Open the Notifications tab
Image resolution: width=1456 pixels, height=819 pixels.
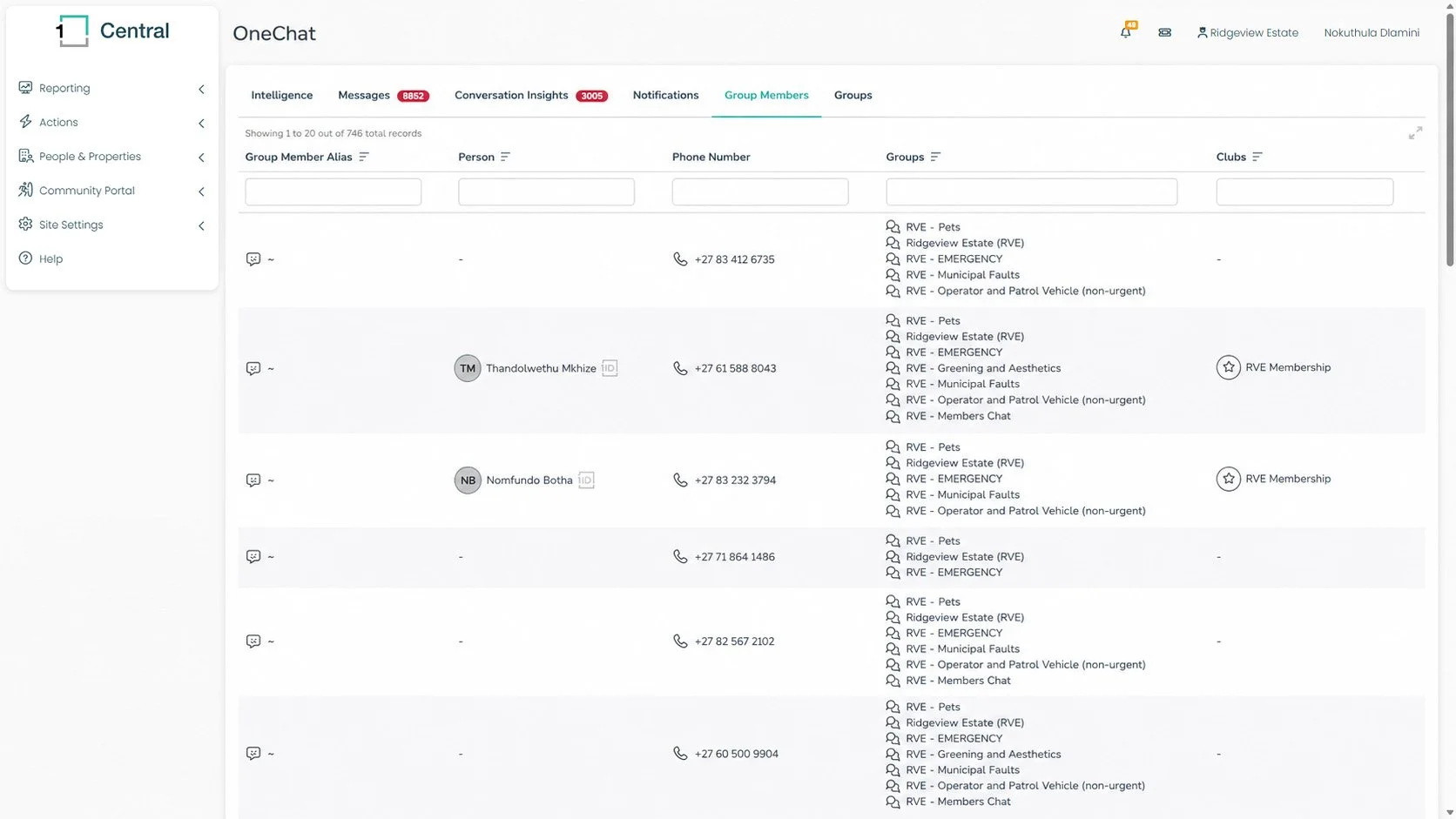click(665, 95)
